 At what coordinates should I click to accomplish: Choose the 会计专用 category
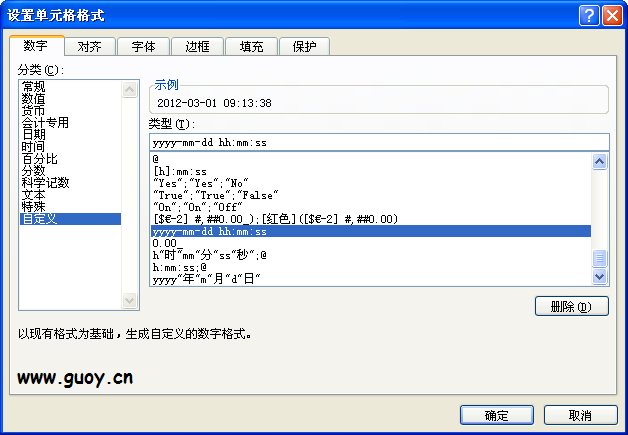(x=70, y=123)
